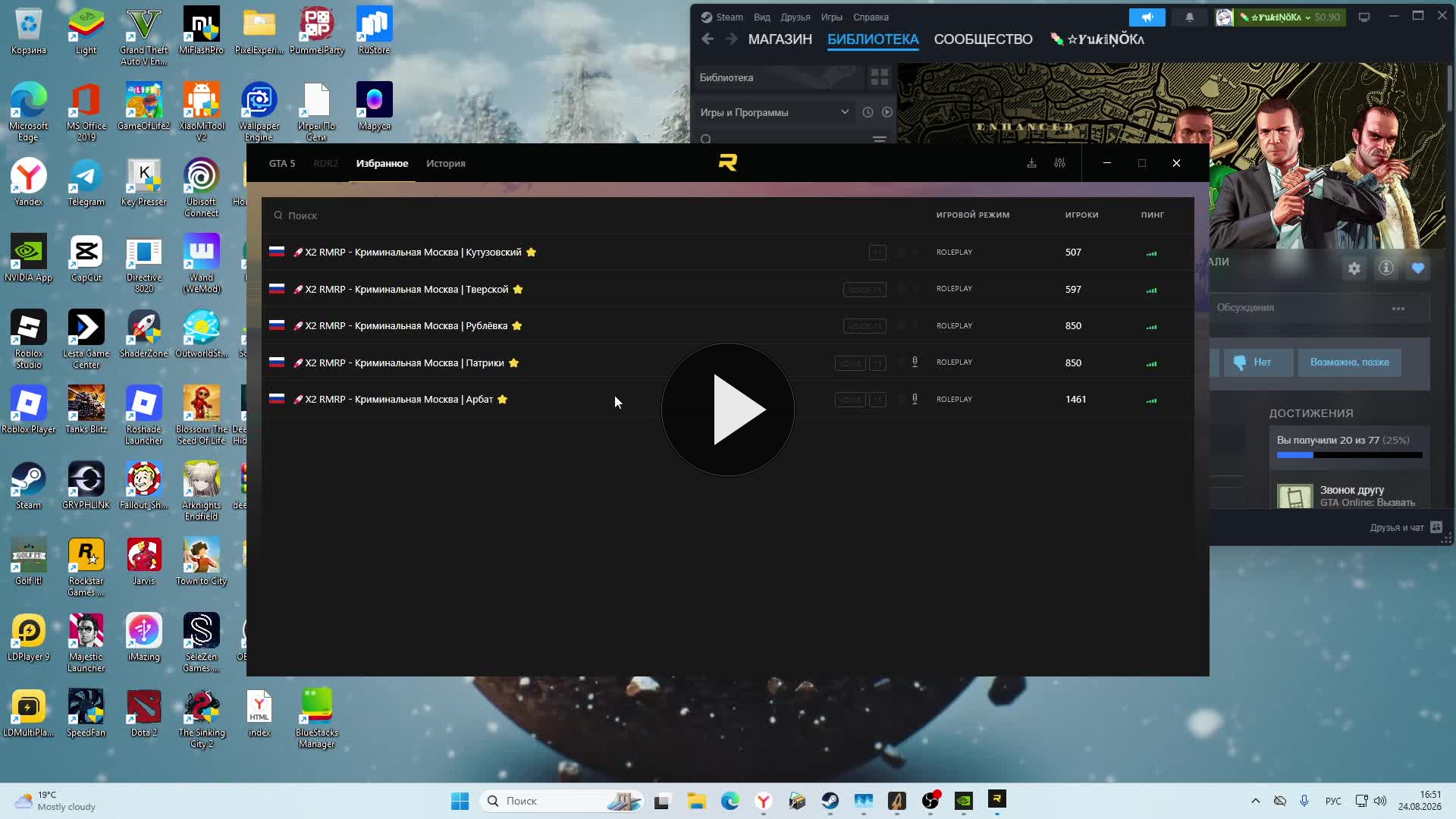Open Wallpaper Engine desktop shortcut
Image resolution: width=1456 pixels, height=819 pixels.
pos(259,112)
